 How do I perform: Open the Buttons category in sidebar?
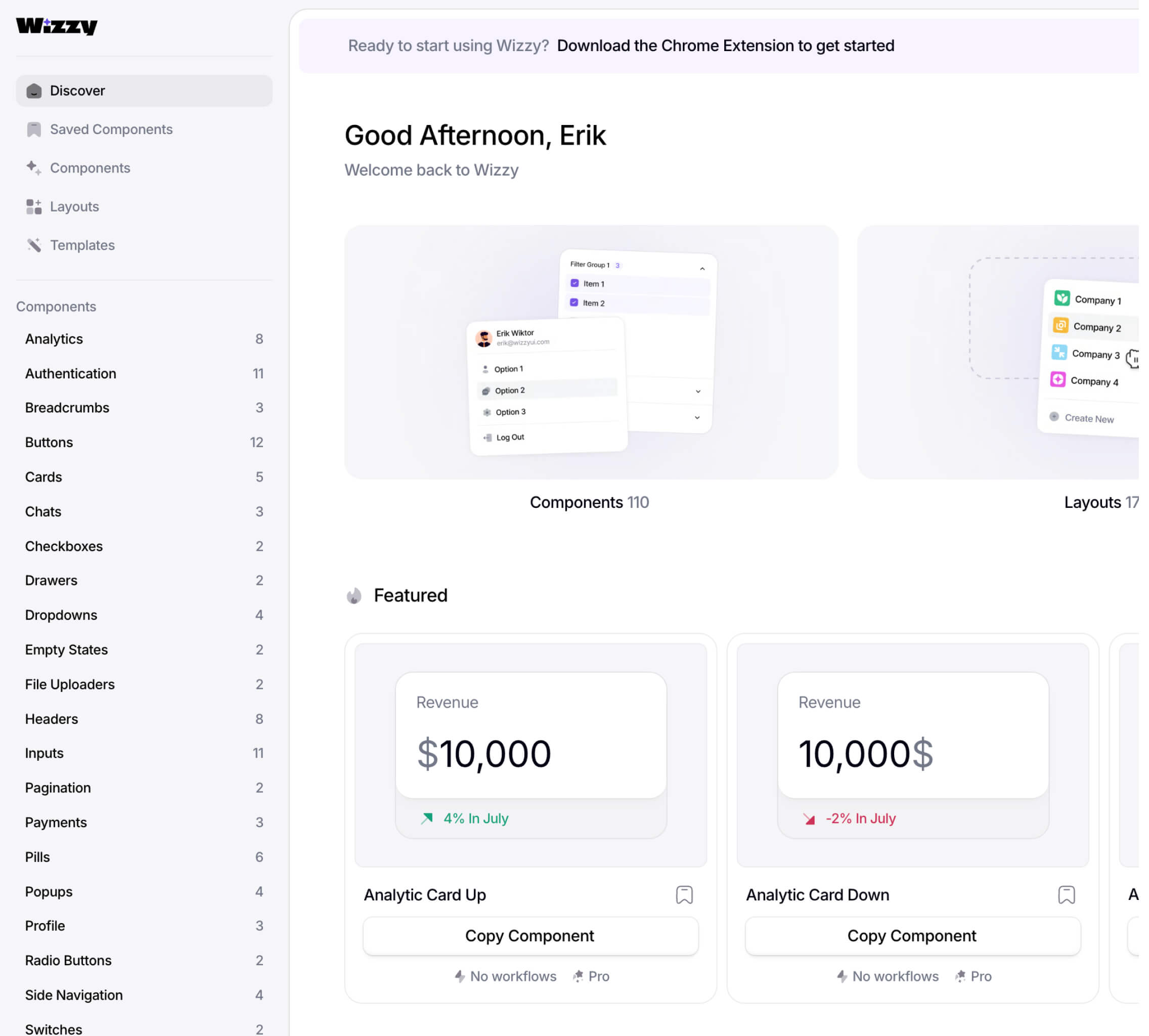tap(49, 442)
